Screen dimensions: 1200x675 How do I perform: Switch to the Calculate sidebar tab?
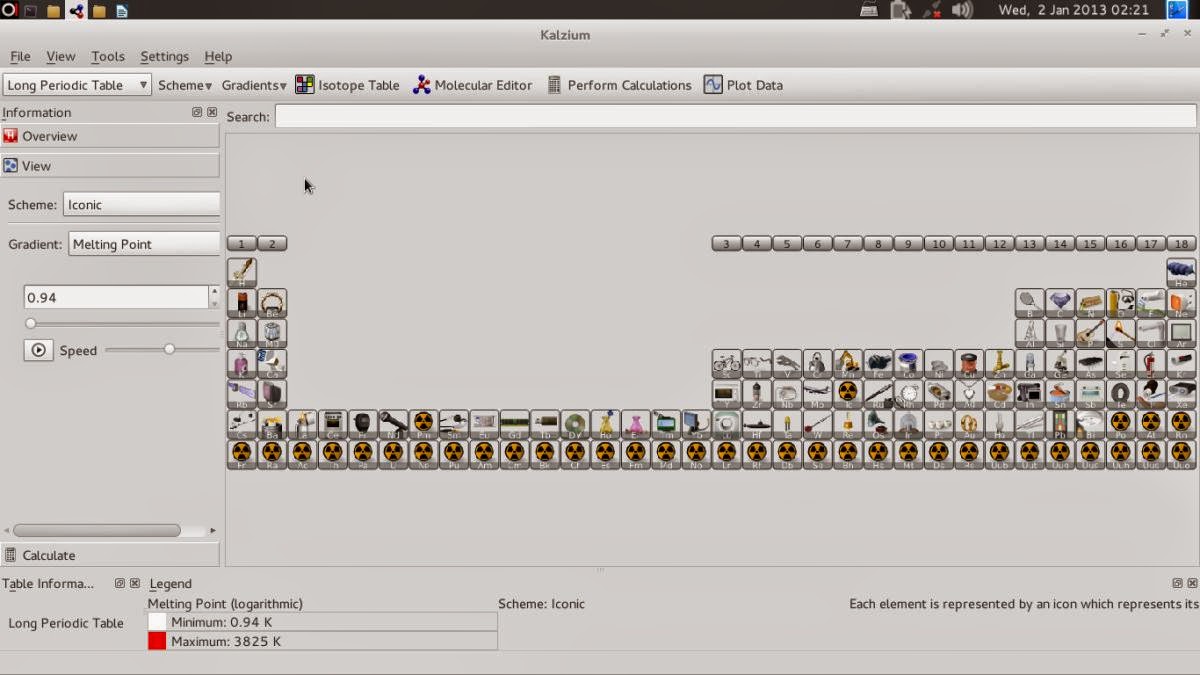click(x=110, y=555)
